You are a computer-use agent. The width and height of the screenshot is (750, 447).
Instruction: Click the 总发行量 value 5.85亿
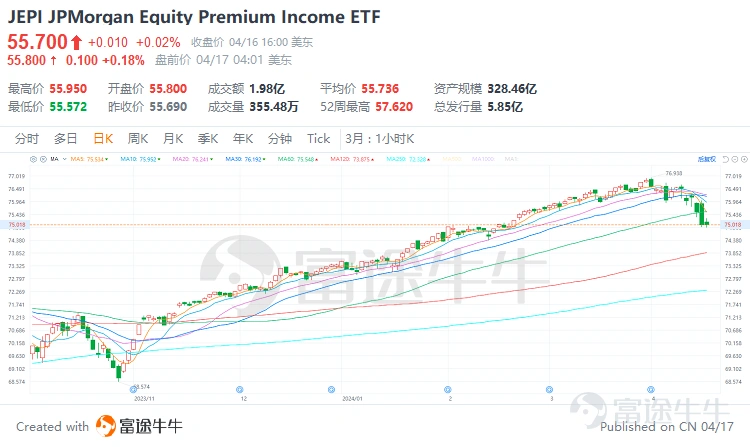point(505,107)
